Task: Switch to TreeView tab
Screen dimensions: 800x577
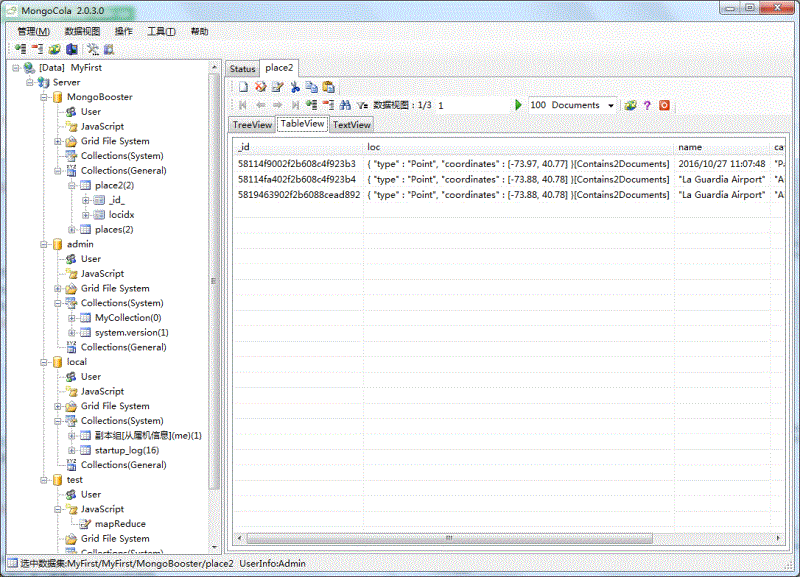Action: 252,125
